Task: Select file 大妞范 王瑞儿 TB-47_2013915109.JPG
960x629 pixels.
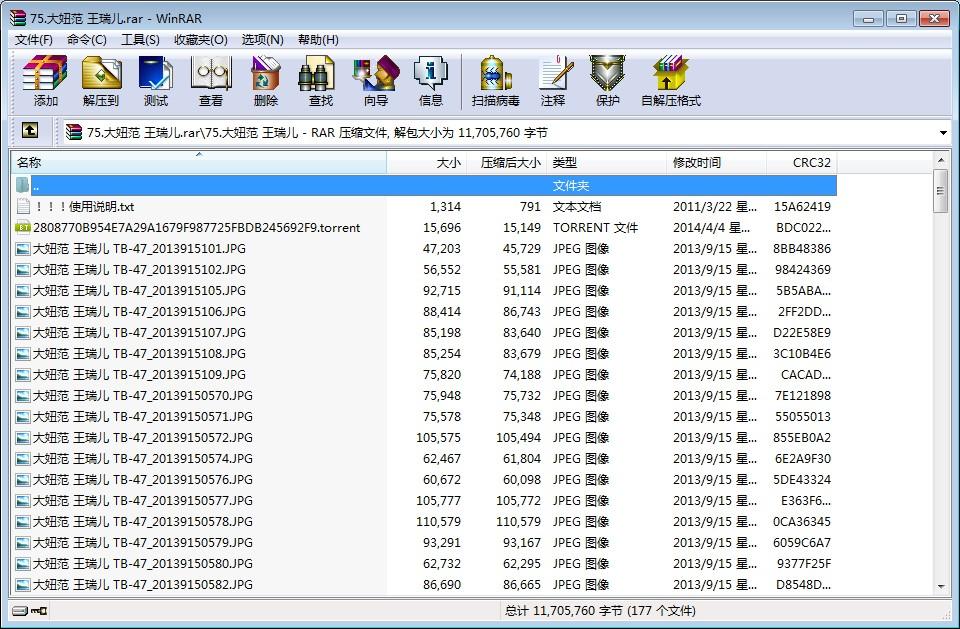Action: pos(424,374)
